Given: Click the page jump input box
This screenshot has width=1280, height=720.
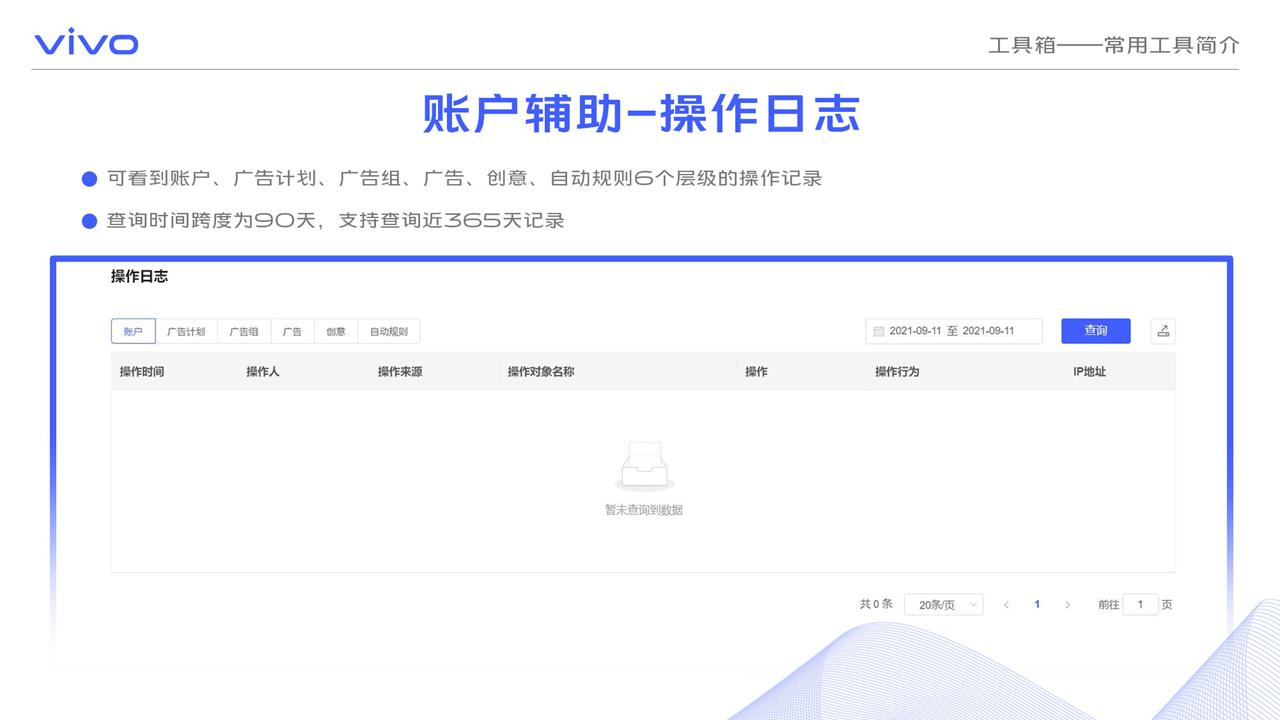Looking at the screenshot, I should coord(1140,605).
